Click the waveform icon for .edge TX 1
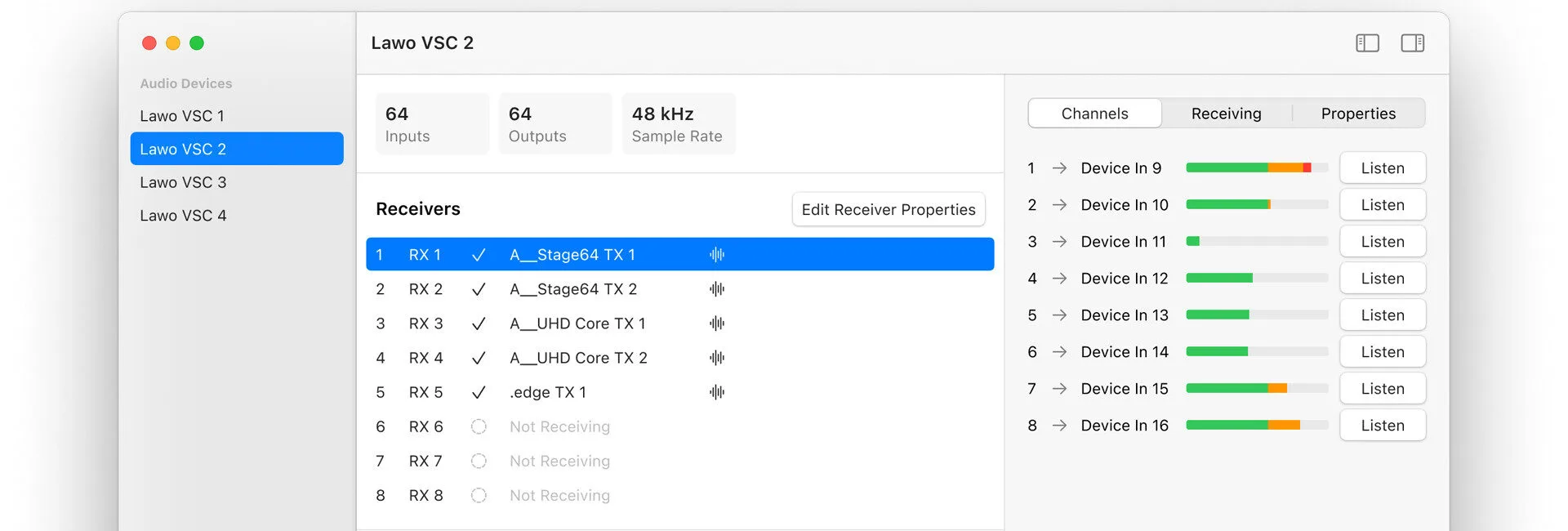The image size is (1568, 531). pyautogui.click(x=717, y=392)
